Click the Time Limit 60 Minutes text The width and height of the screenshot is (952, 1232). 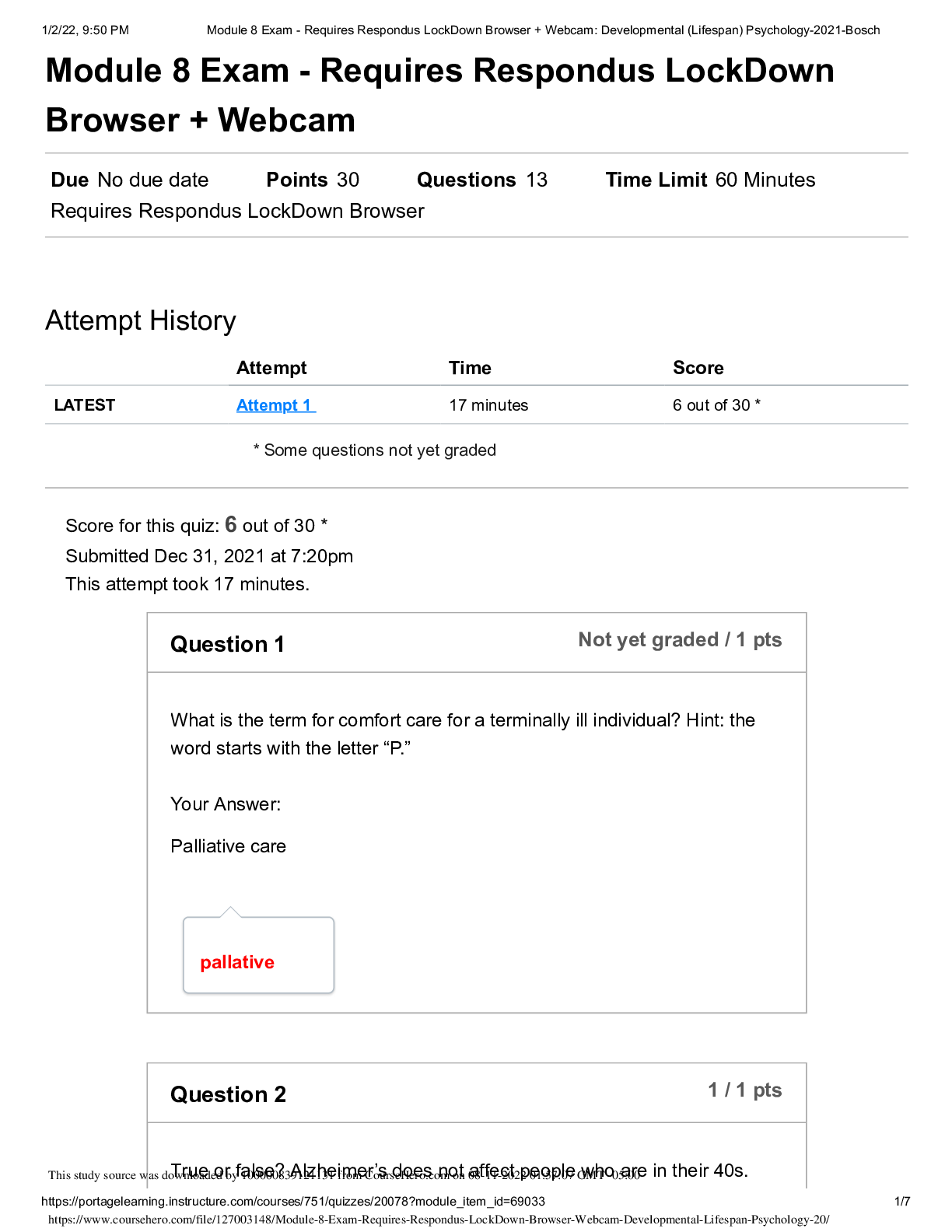[710, 180]
